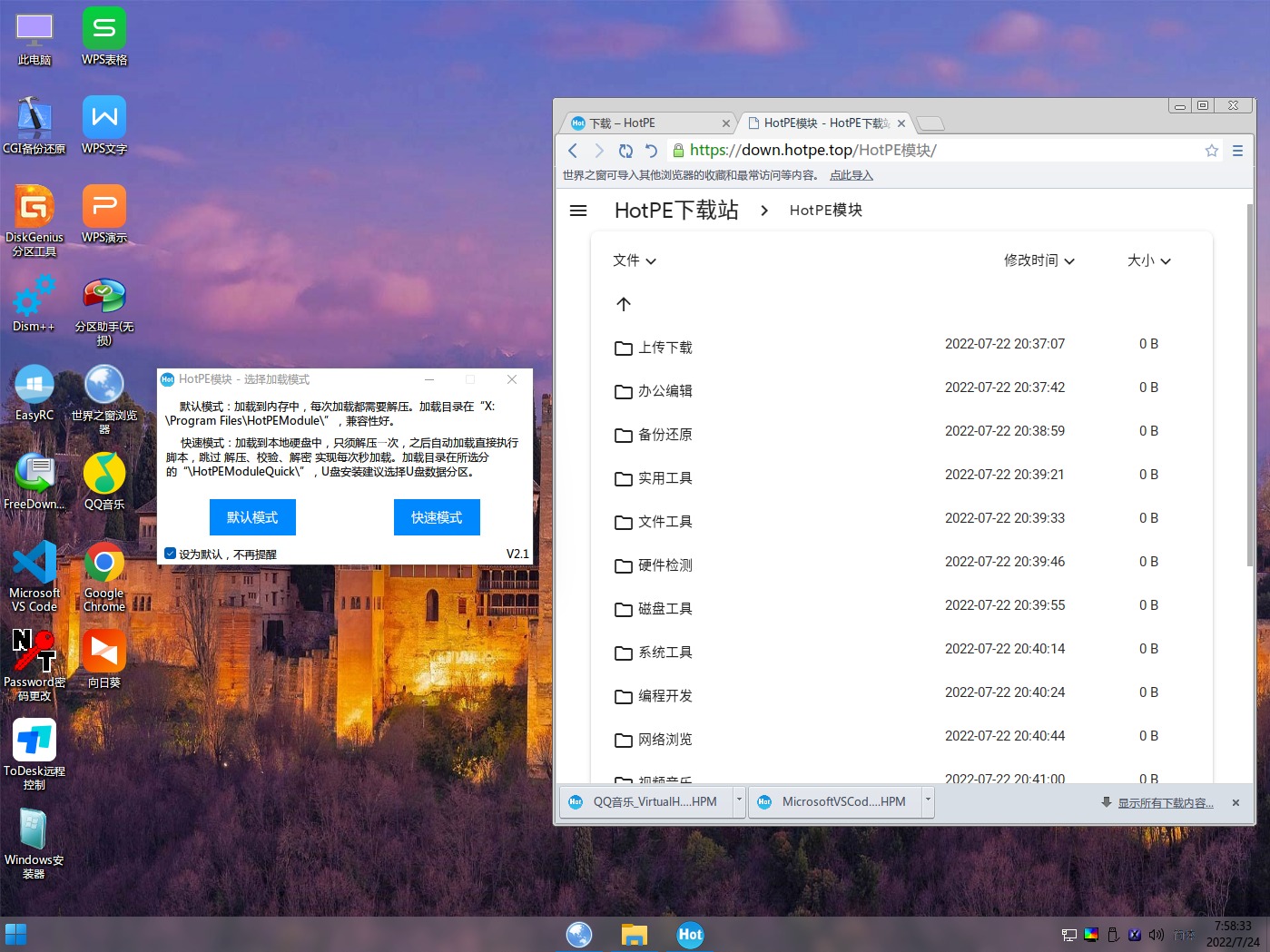Open the HotPE site hamburger menu
The width and height of the screenshot is (1270, 952).
(578, 211)
